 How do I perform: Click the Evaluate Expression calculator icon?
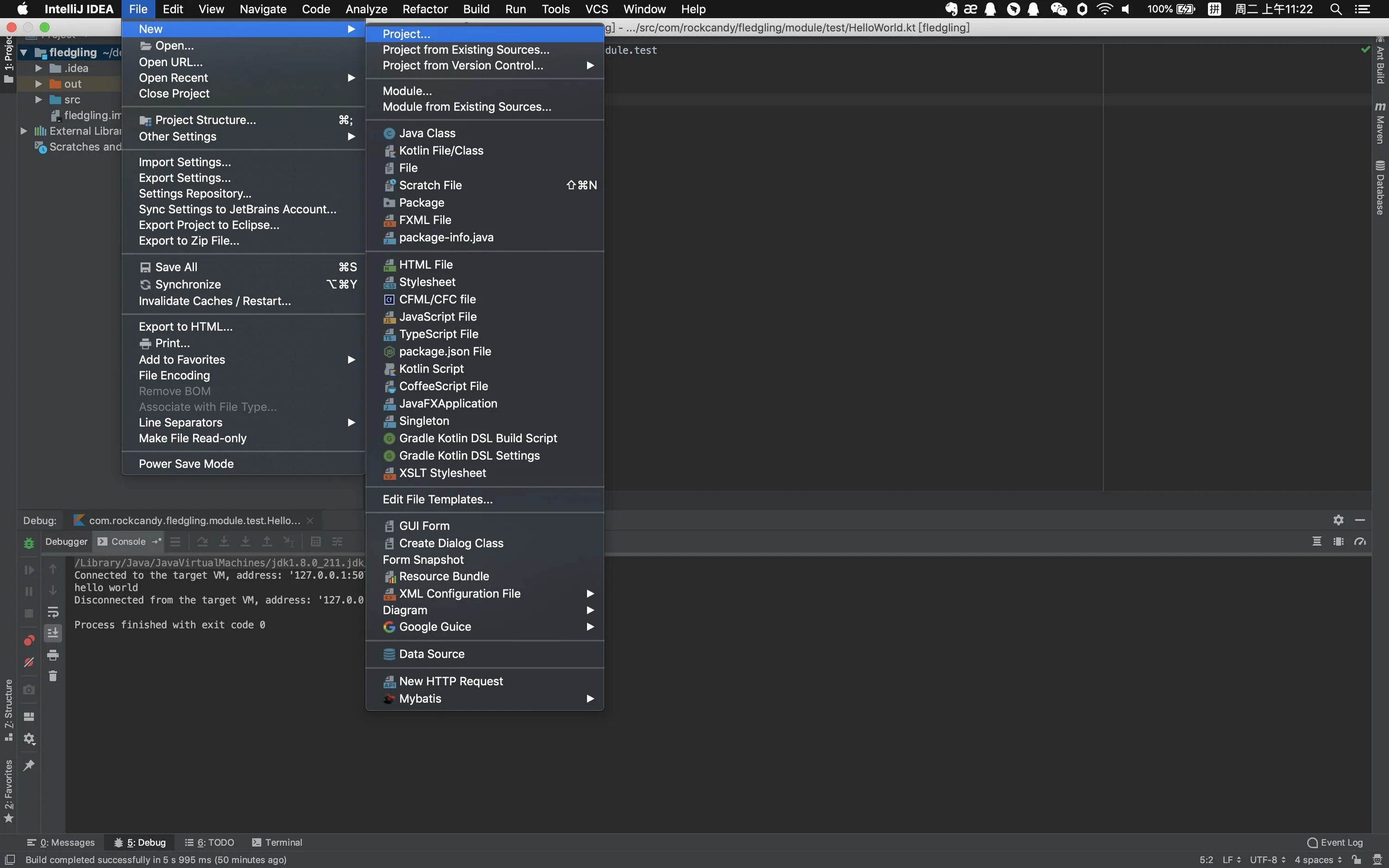pyautogui.click(x=316, y=541)
